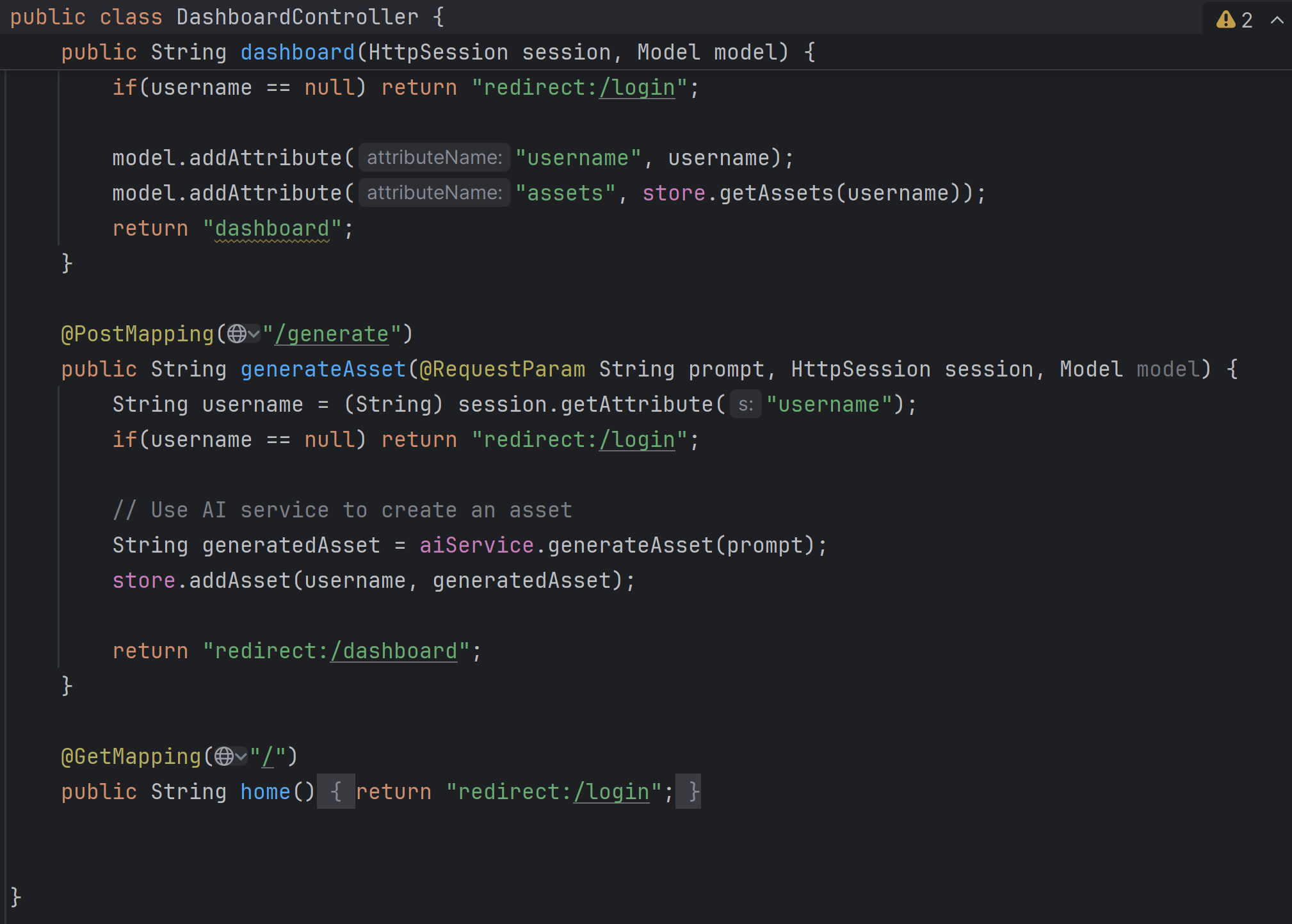Click sticky dashboard method signature line
The width and height of the screenshot is (1292, 924).
click(297, 52)
